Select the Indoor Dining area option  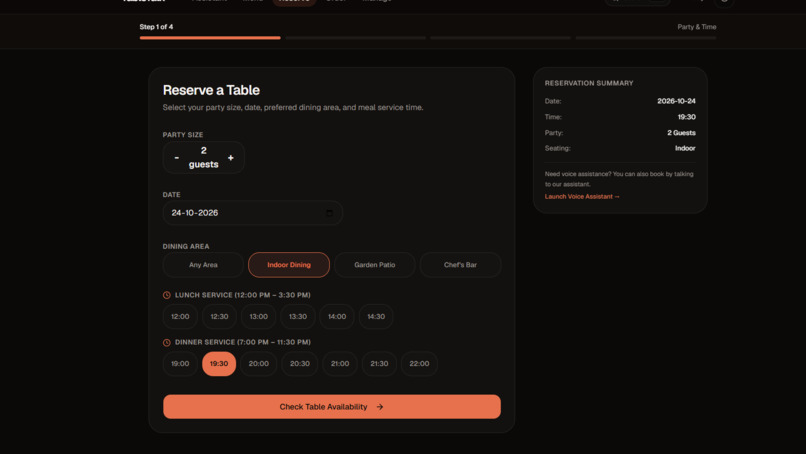tap(289, 265)
